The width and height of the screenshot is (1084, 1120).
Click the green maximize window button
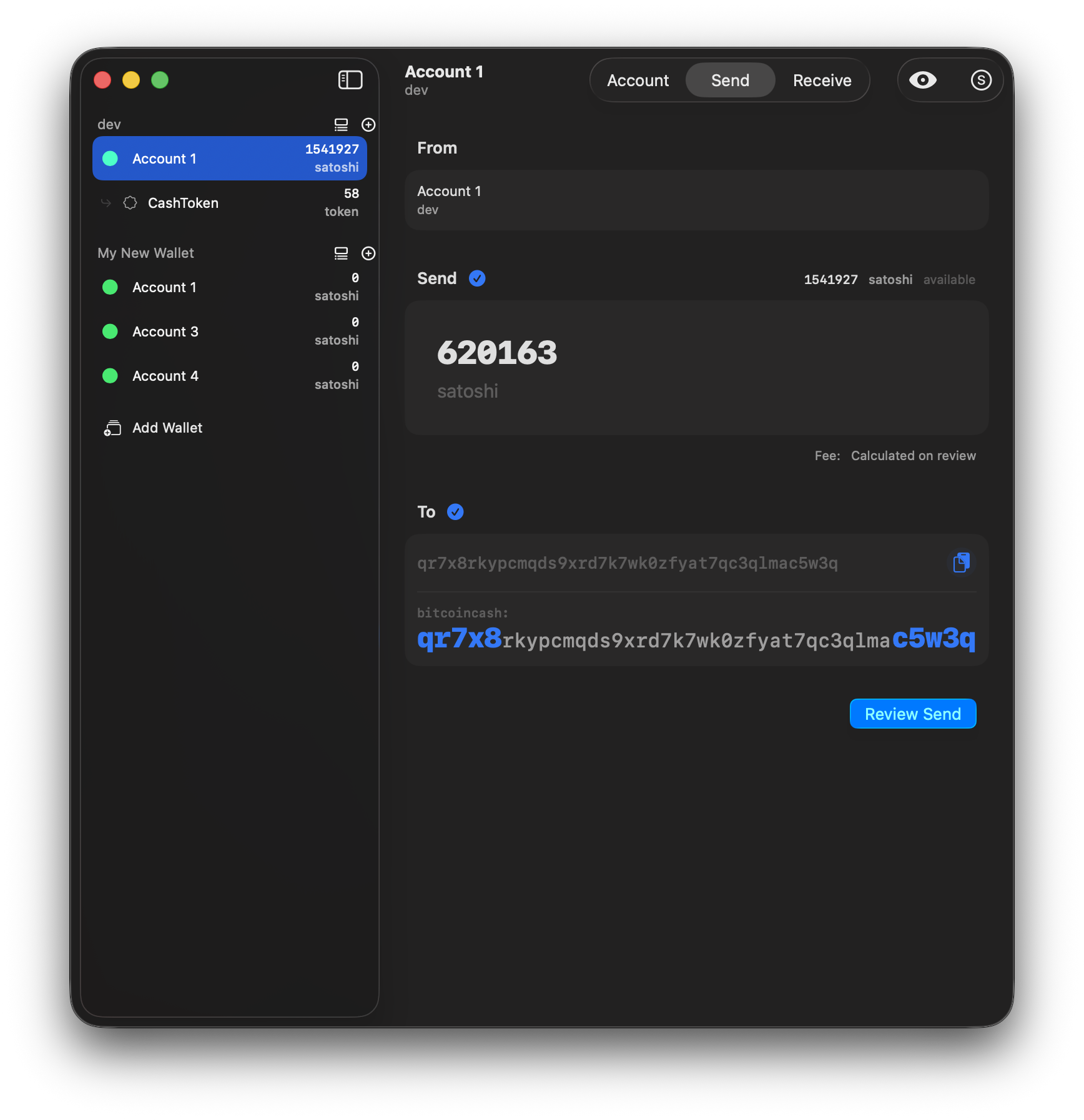click(x=160, y=80)
